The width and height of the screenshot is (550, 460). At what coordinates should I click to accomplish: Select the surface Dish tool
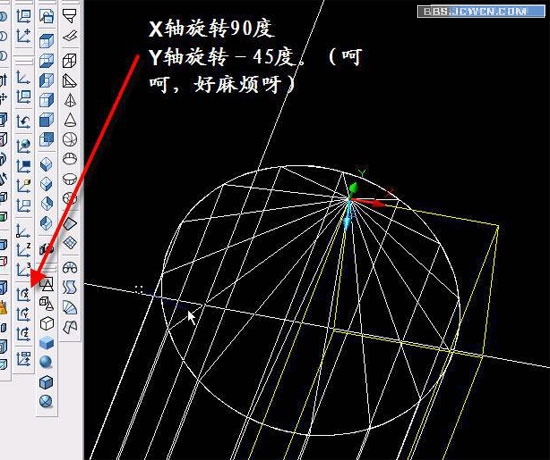[x=69, y=179]
